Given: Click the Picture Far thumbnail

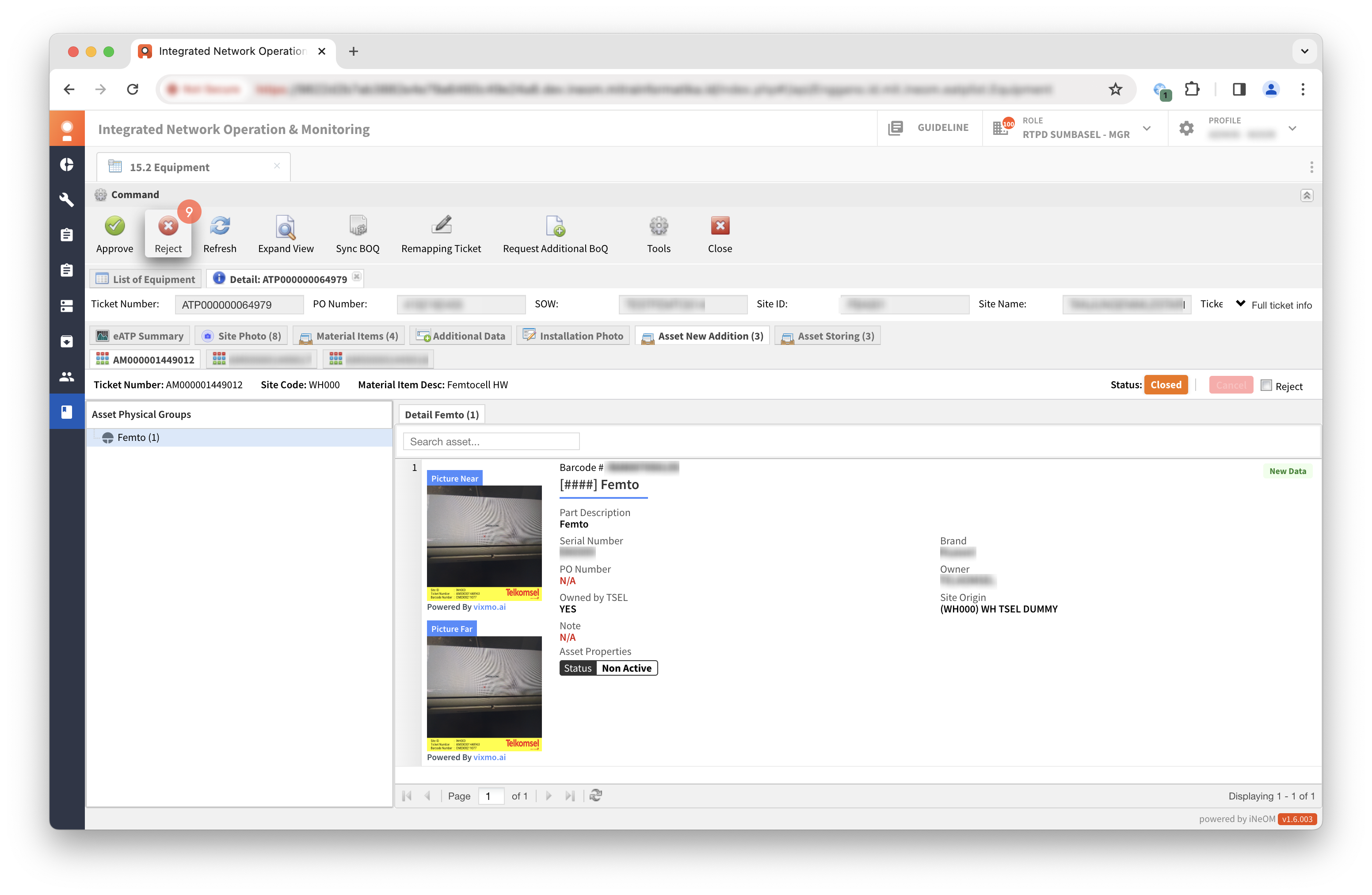Looking at the screenshot, I should 484,694.
